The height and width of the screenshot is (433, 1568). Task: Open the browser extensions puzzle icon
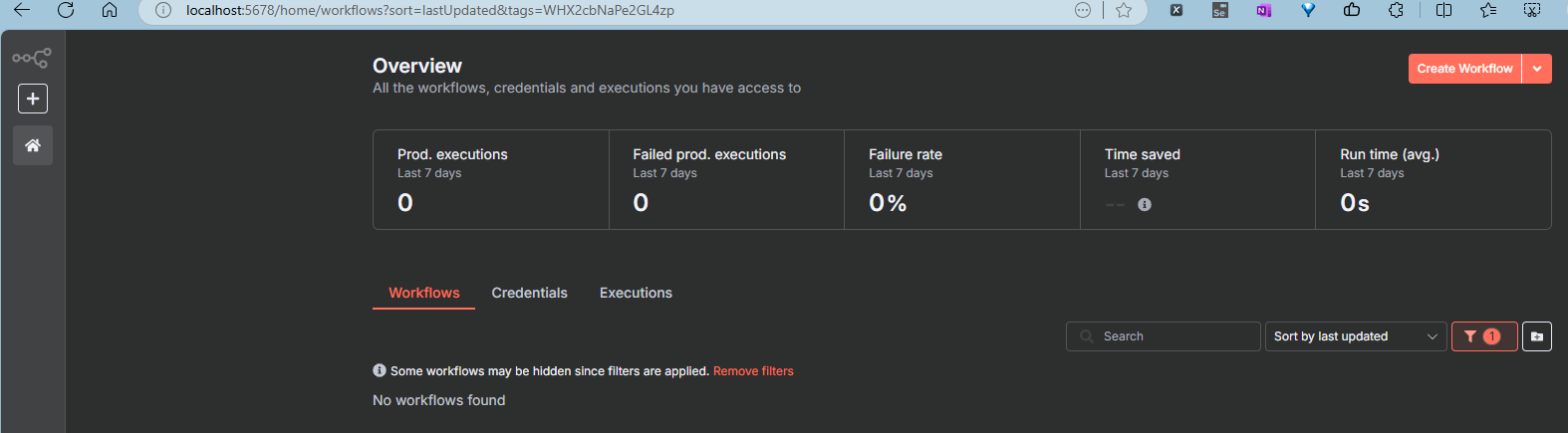[1396, 10]
